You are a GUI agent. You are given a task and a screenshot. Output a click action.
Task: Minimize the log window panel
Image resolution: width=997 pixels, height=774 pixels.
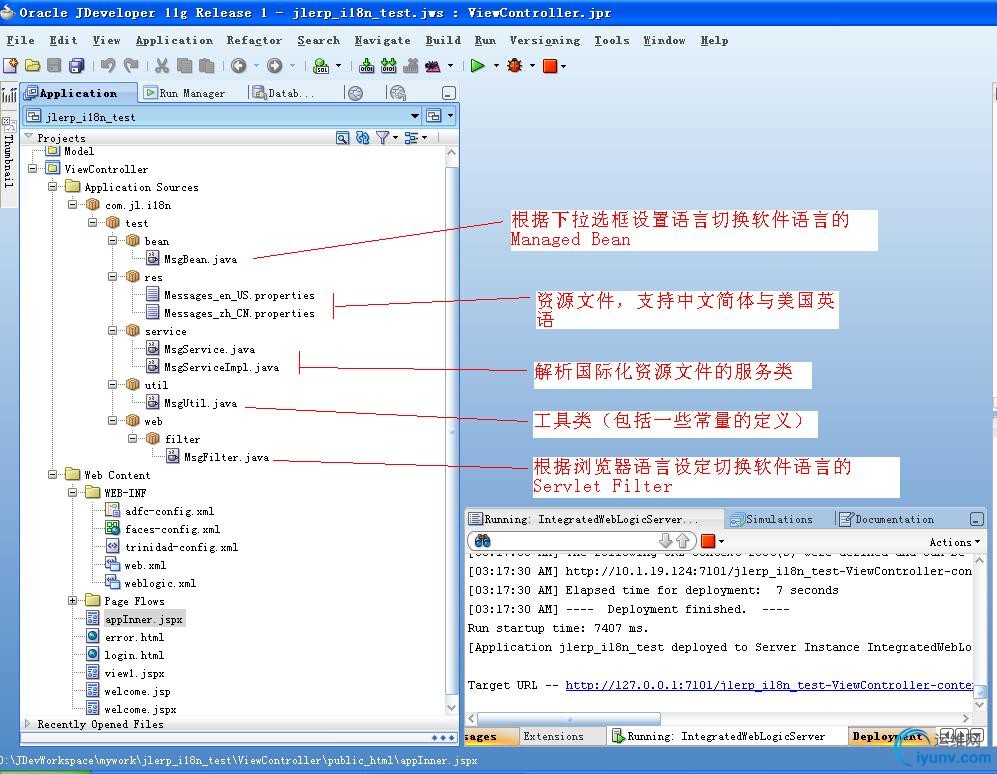(977, 520)
